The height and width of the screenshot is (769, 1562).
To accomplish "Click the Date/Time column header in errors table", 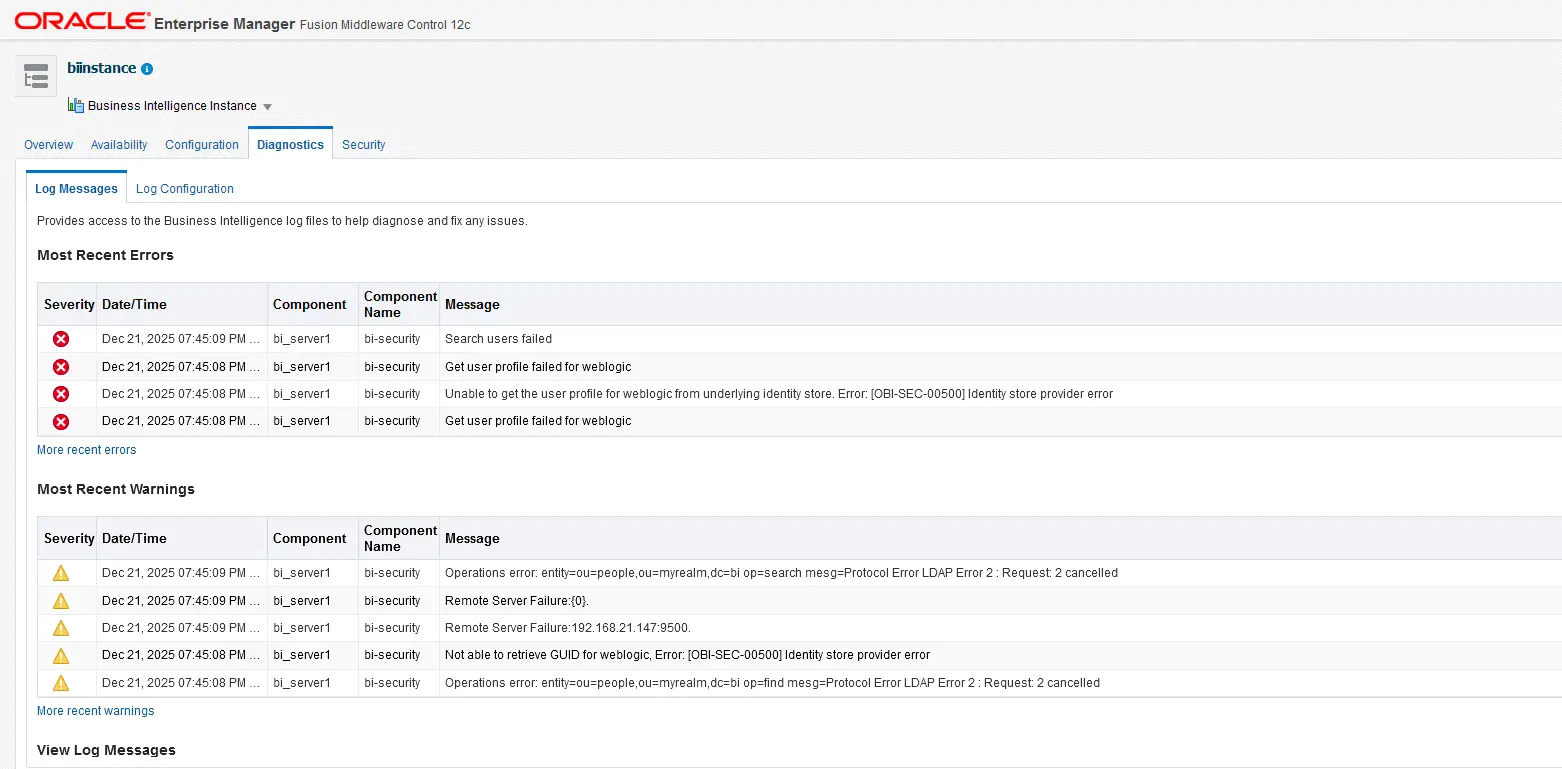I will tap(135, 304).
